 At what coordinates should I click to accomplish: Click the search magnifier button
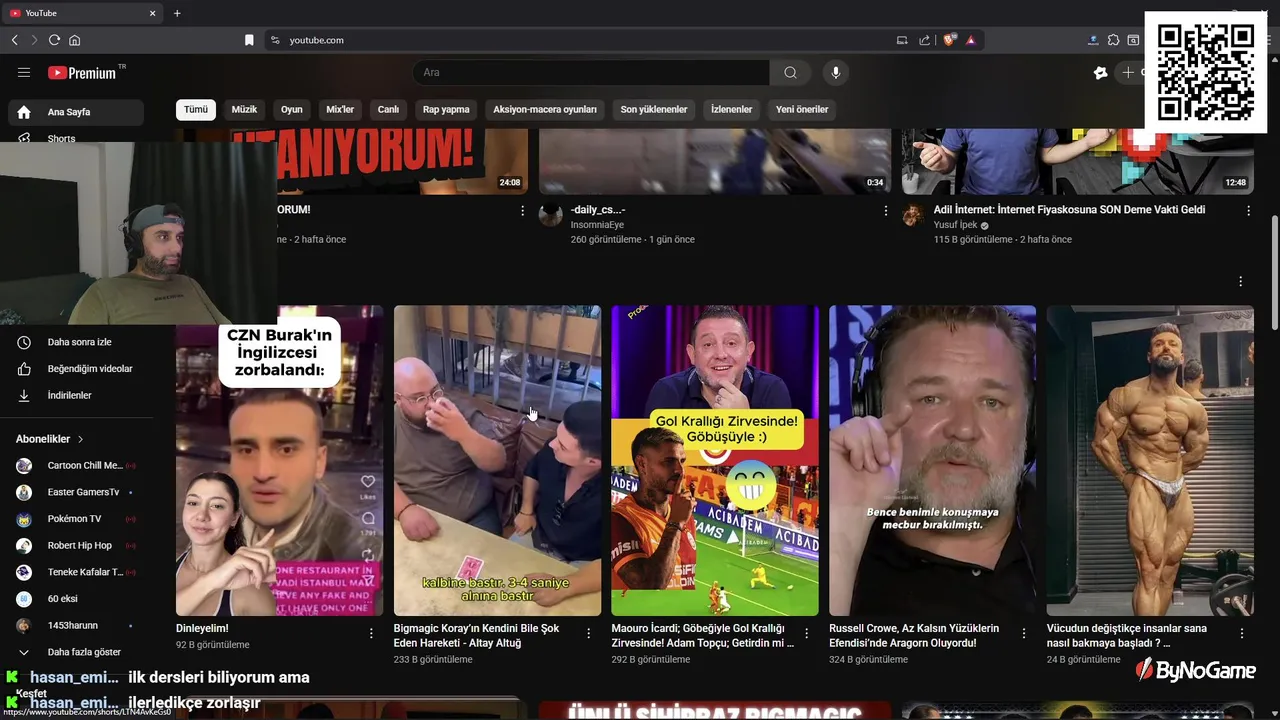(x=790, y=72)
